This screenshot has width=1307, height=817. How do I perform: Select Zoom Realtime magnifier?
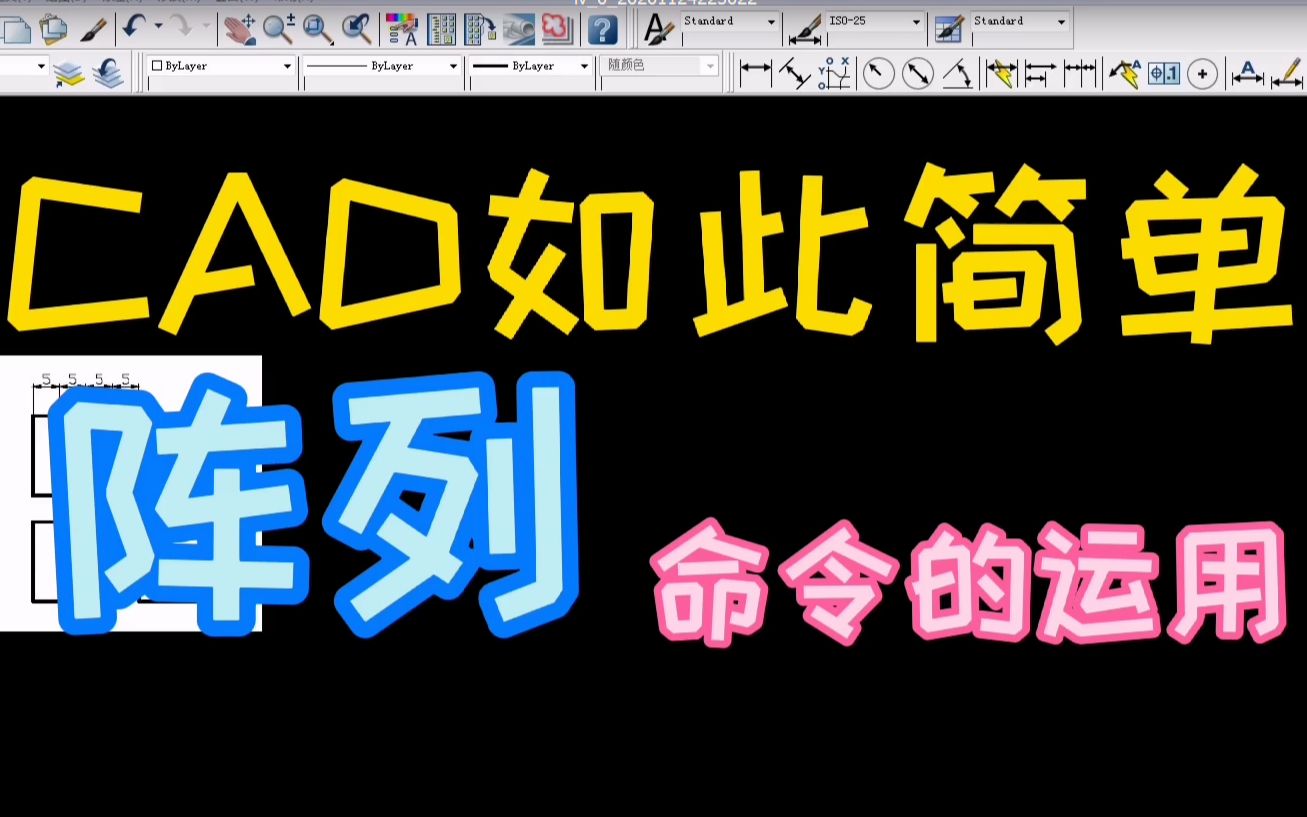(278, 30)
